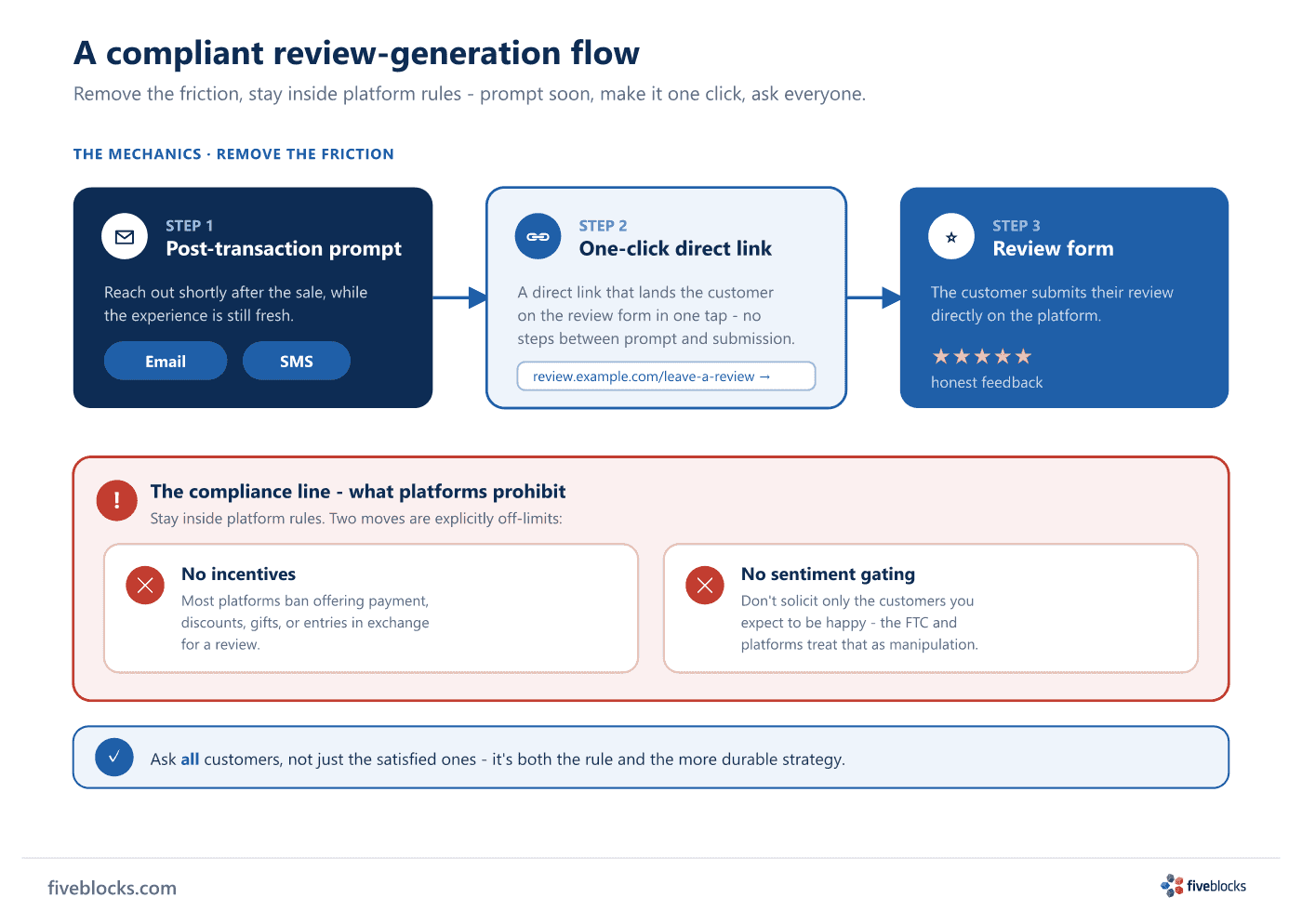Click the subtitle starting 'Remove the friction'
The height and width of the screenshot is (924, 1302).
[x=470, y=94]
